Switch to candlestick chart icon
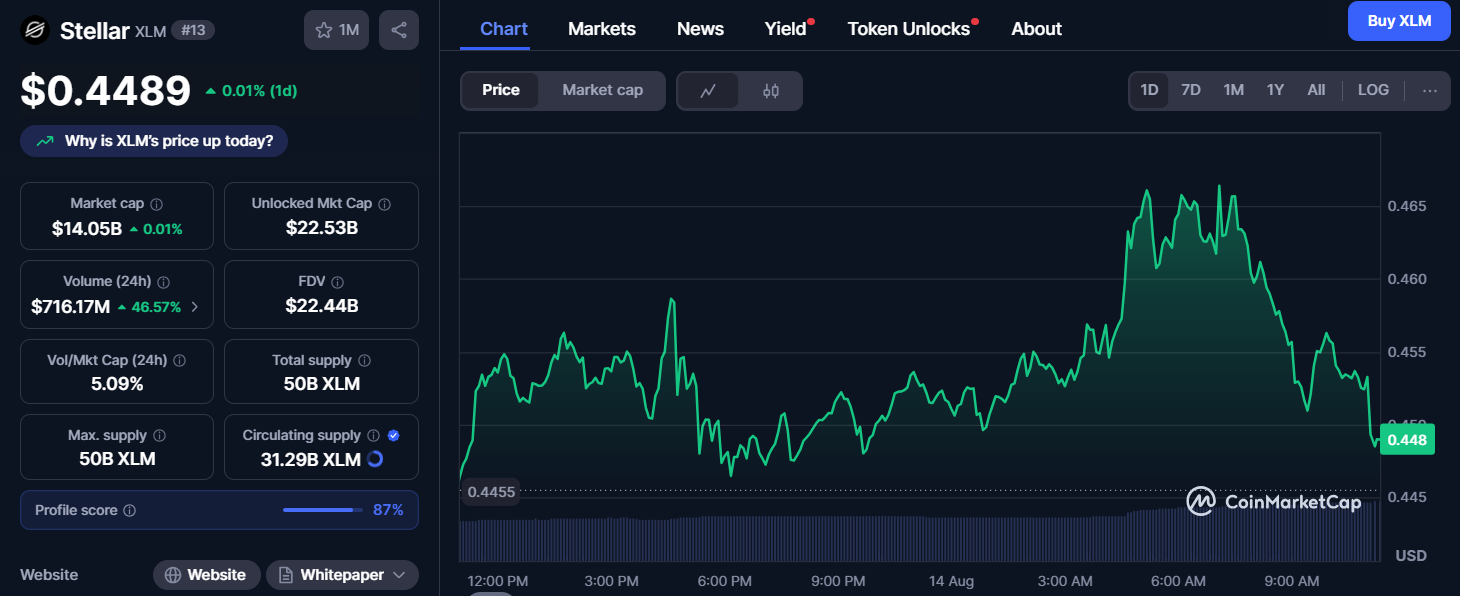 (770, 91)
